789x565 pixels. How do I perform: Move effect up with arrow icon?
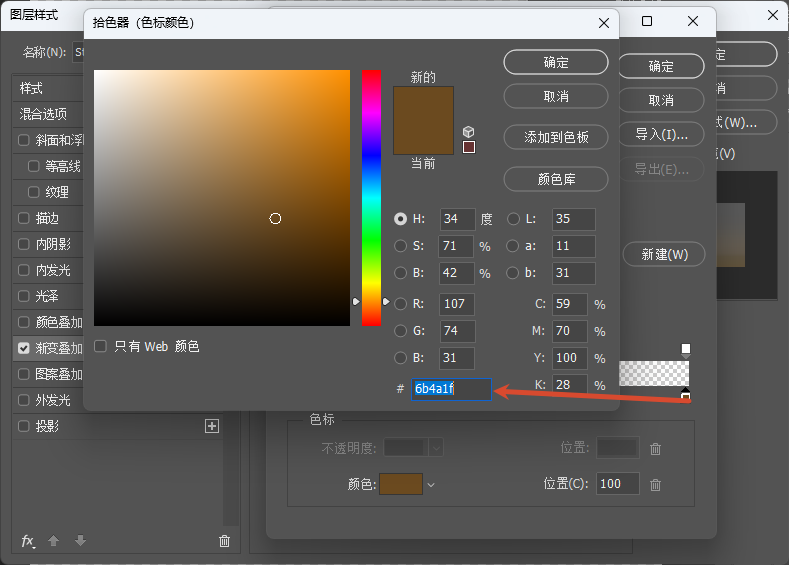53,541
